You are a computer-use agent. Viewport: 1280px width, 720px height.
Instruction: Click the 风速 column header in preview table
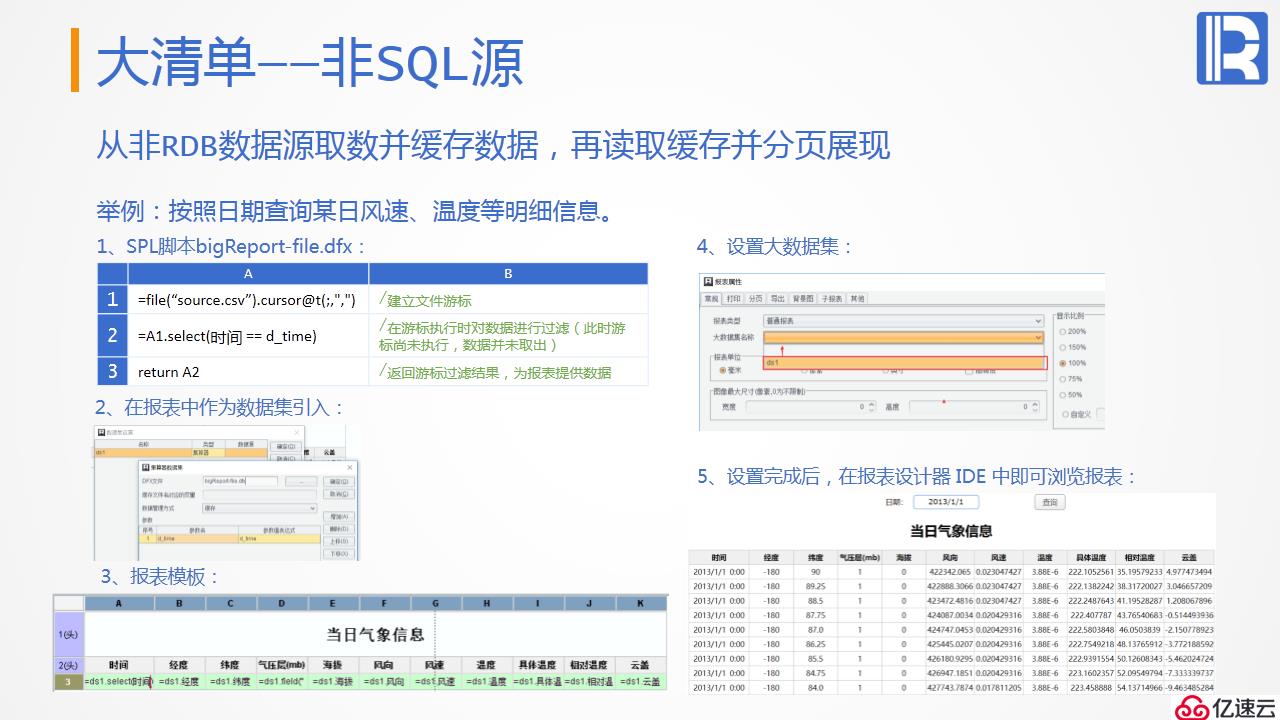[998, 558]
